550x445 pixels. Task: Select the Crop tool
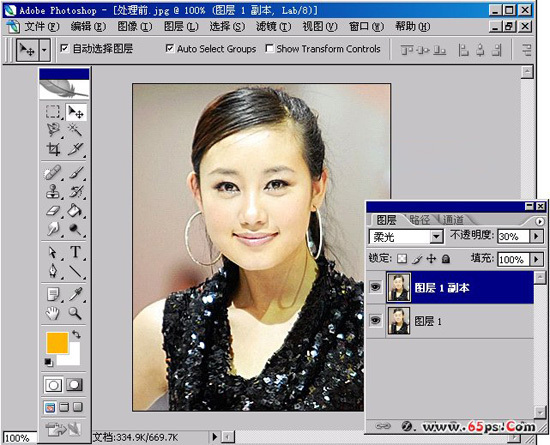click(53, 149)
